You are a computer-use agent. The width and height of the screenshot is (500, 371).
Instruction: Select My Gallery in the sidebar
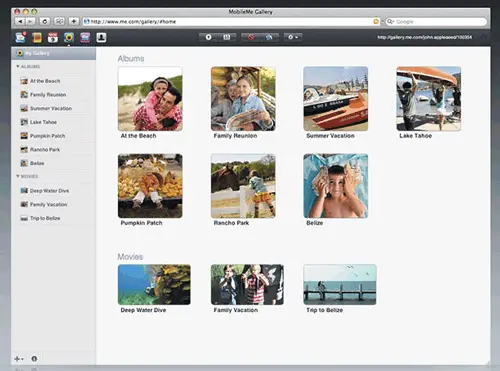(x=54, y=53)
